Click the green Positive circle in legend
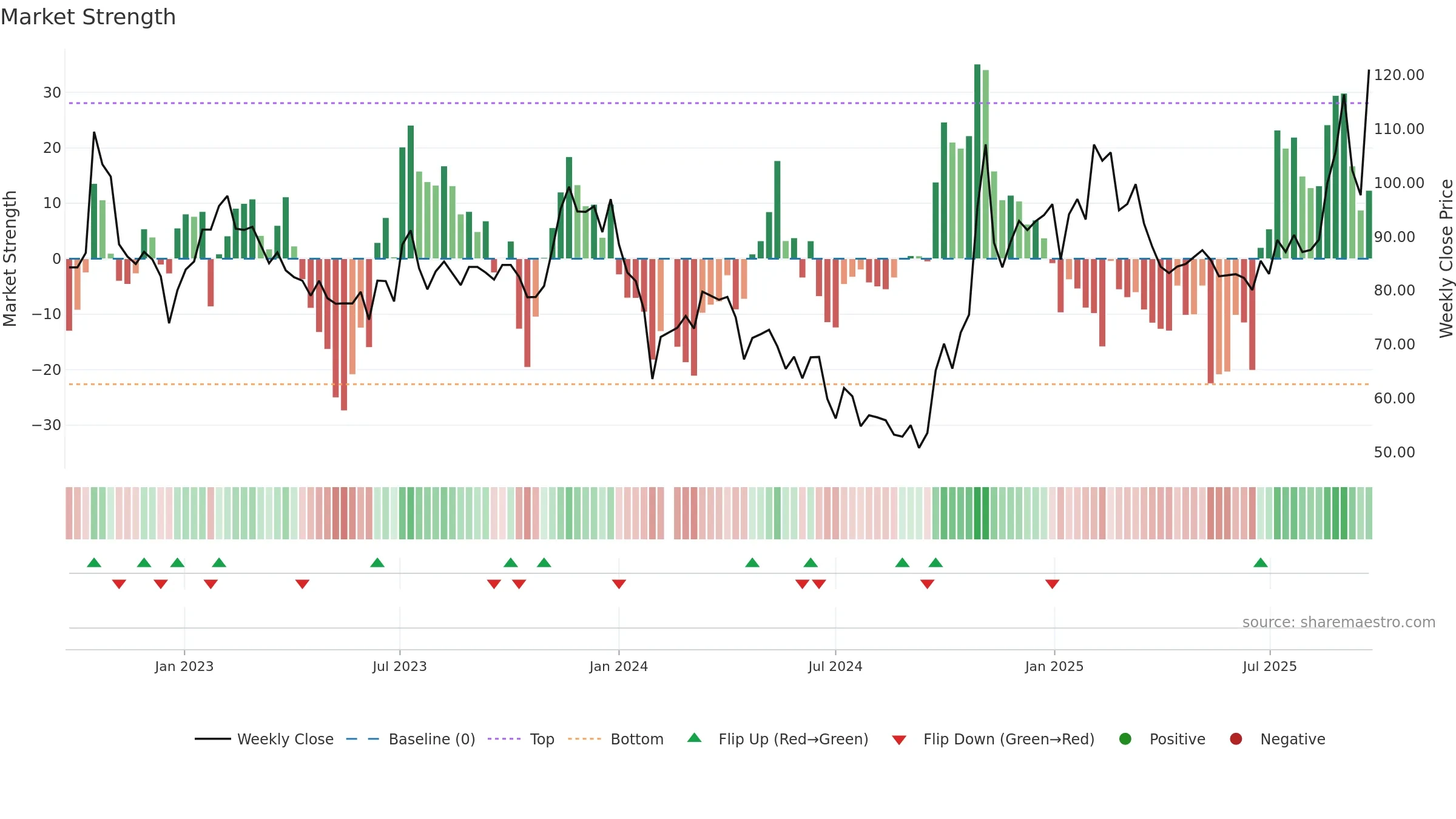Screen dimensions: 1456x819 coord(1125,739)
